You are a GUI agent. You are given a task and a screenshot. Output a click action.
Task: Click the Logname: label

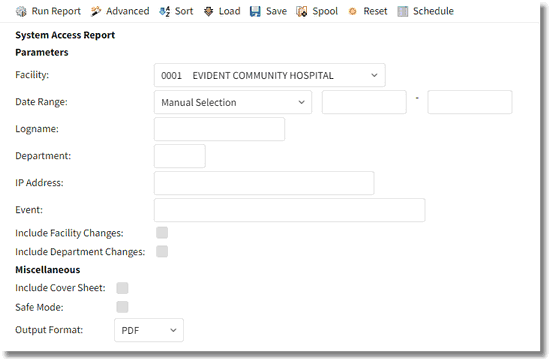pyautogui.click(x=37, y=129)
